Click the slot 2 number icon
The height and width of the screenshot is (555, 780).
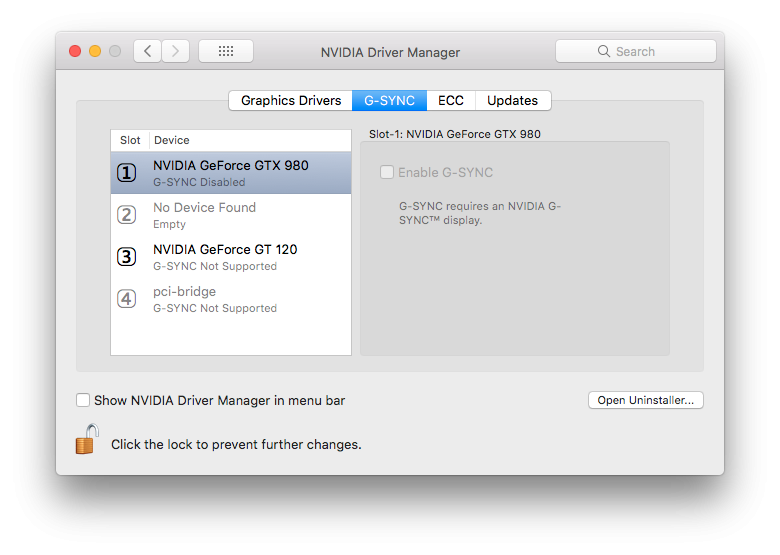[x=127, y=215]
